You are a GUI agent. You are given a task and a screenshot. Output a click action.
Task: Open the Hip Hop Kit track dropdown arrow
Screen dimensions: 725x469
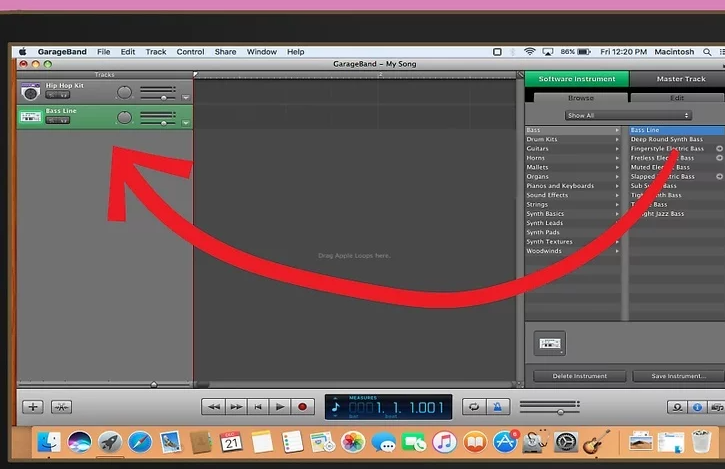point(186,98)
